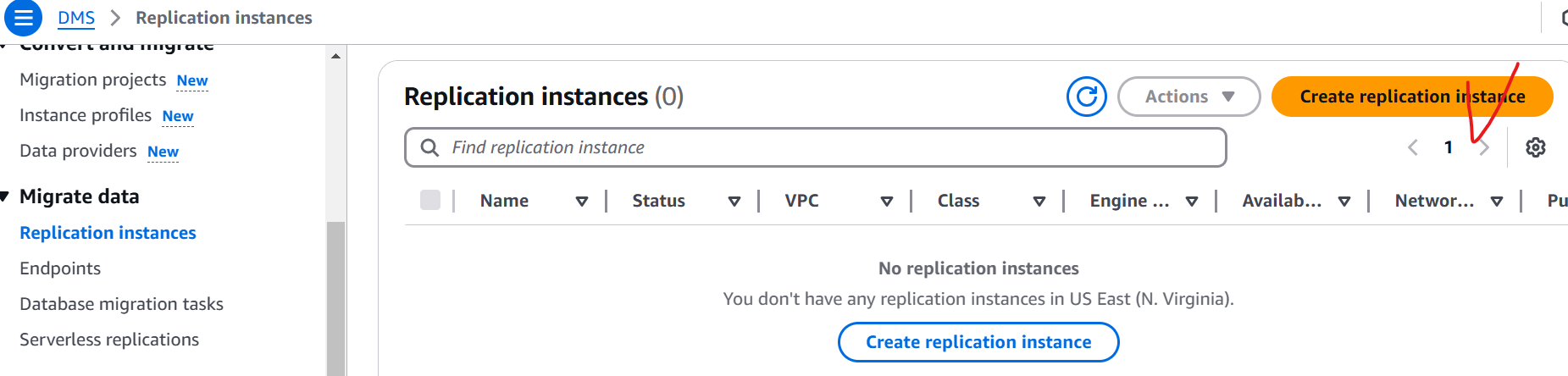Toggle the select-all table checkbox
1568x376 pixels.
(x=430, y=200)
